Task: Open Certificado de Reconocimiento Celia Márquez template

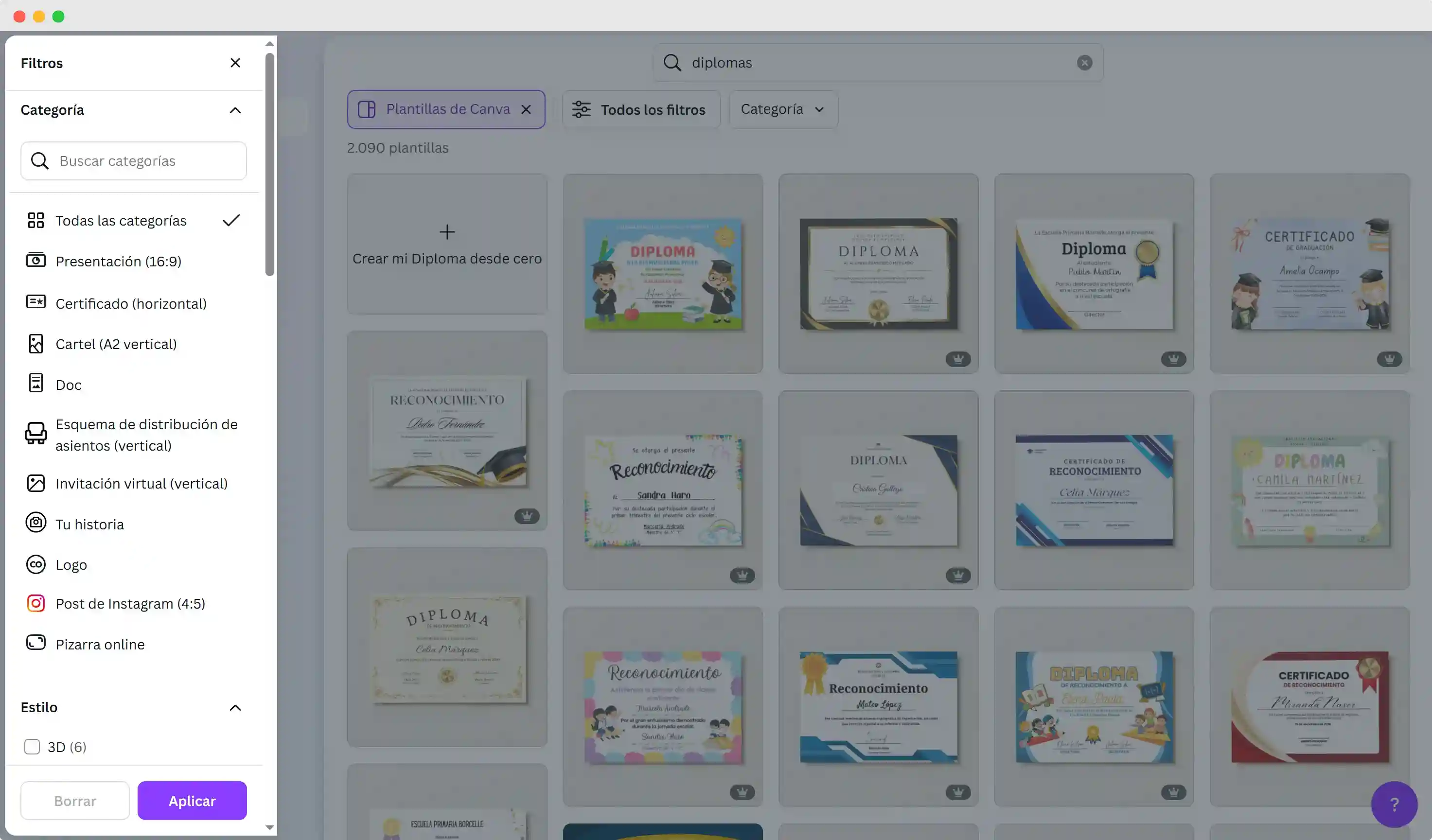Action: pyautogui.click(x=1094, y=490)
